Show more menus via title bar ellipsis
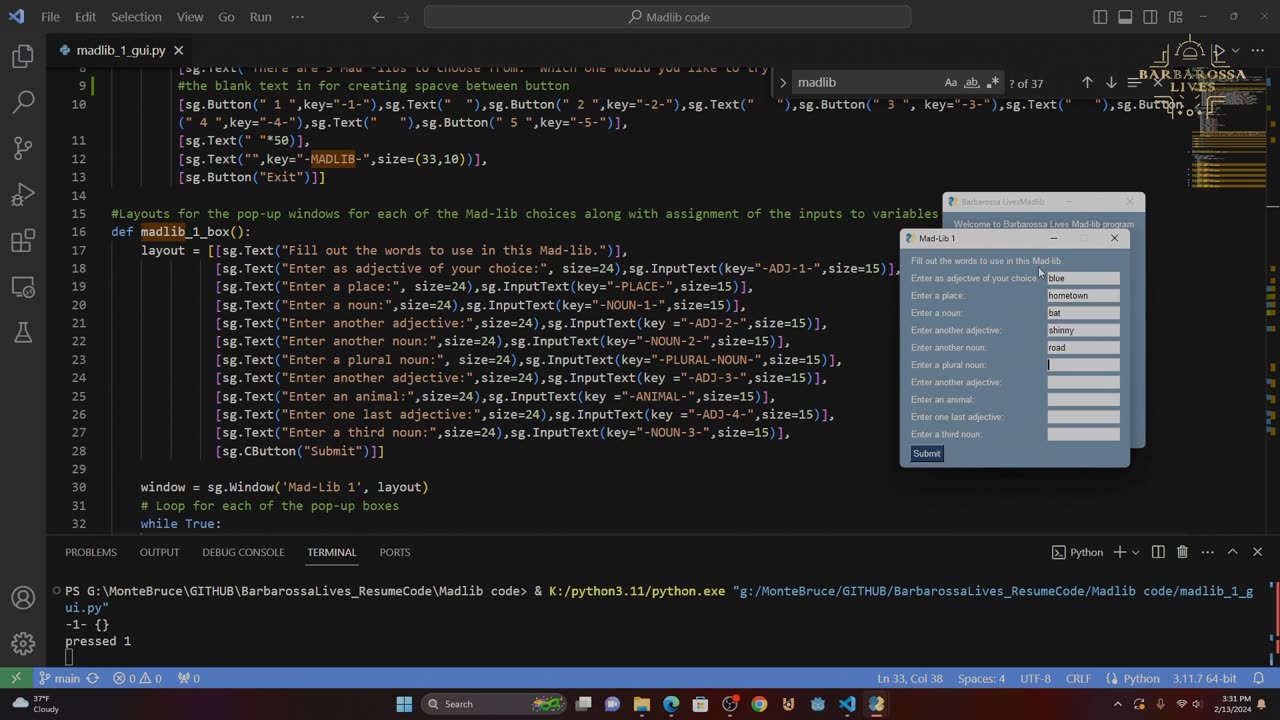 coord(297,17)
